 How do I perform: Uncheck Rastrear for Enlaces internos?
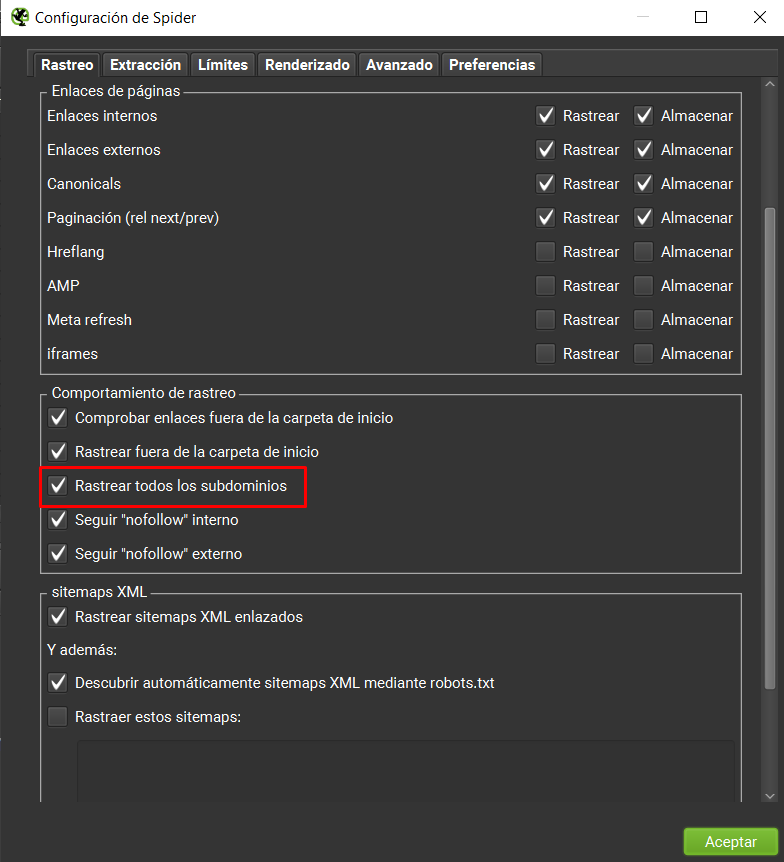pos(545,115)
